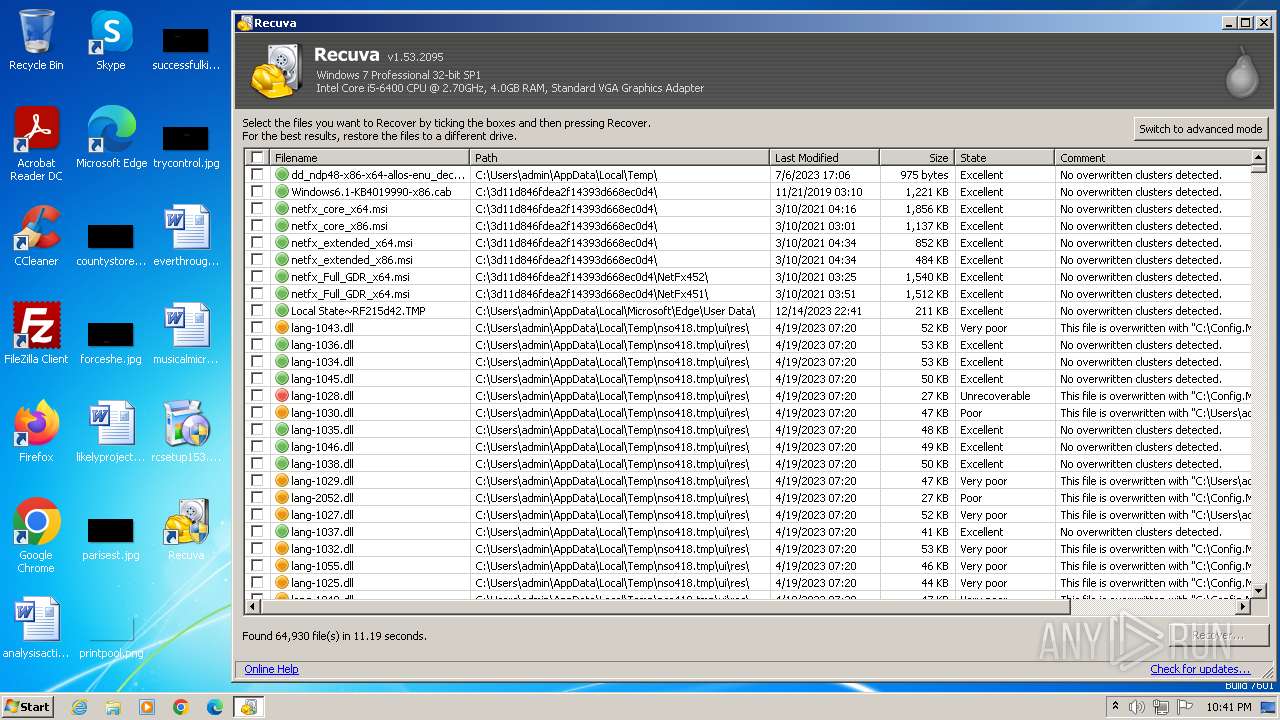Image resolution: width=1280 pixels, height=720 pixels.
Task: Sort by State column header
Action: click(x=1004, y=158)
